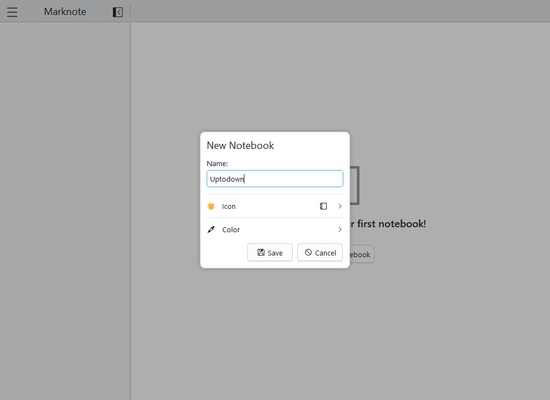Click the Name input field containing Uptodown
Screen dimensions: 550x400
(x=275, y=179)
